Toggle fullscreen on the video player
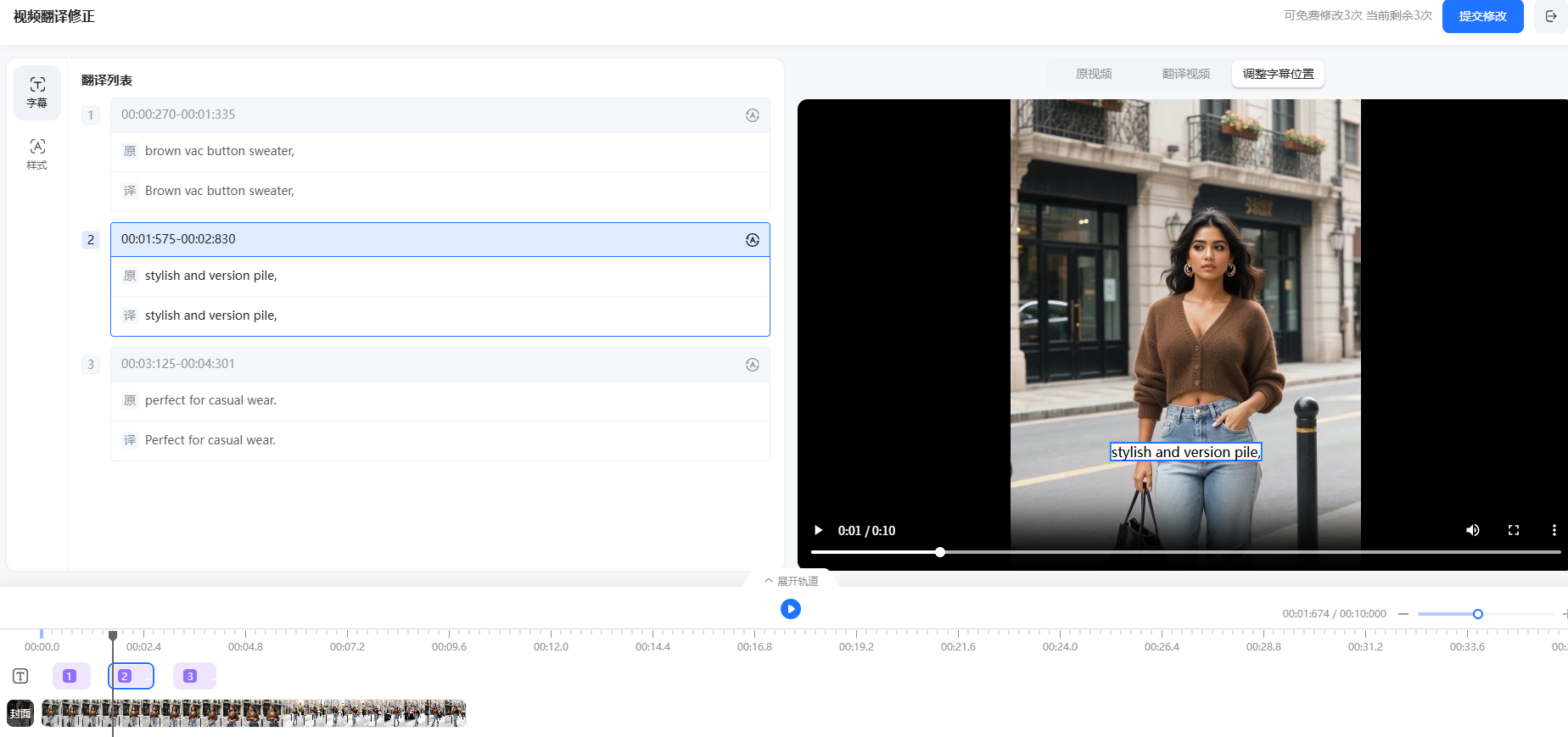 (x=1513, y=530)
